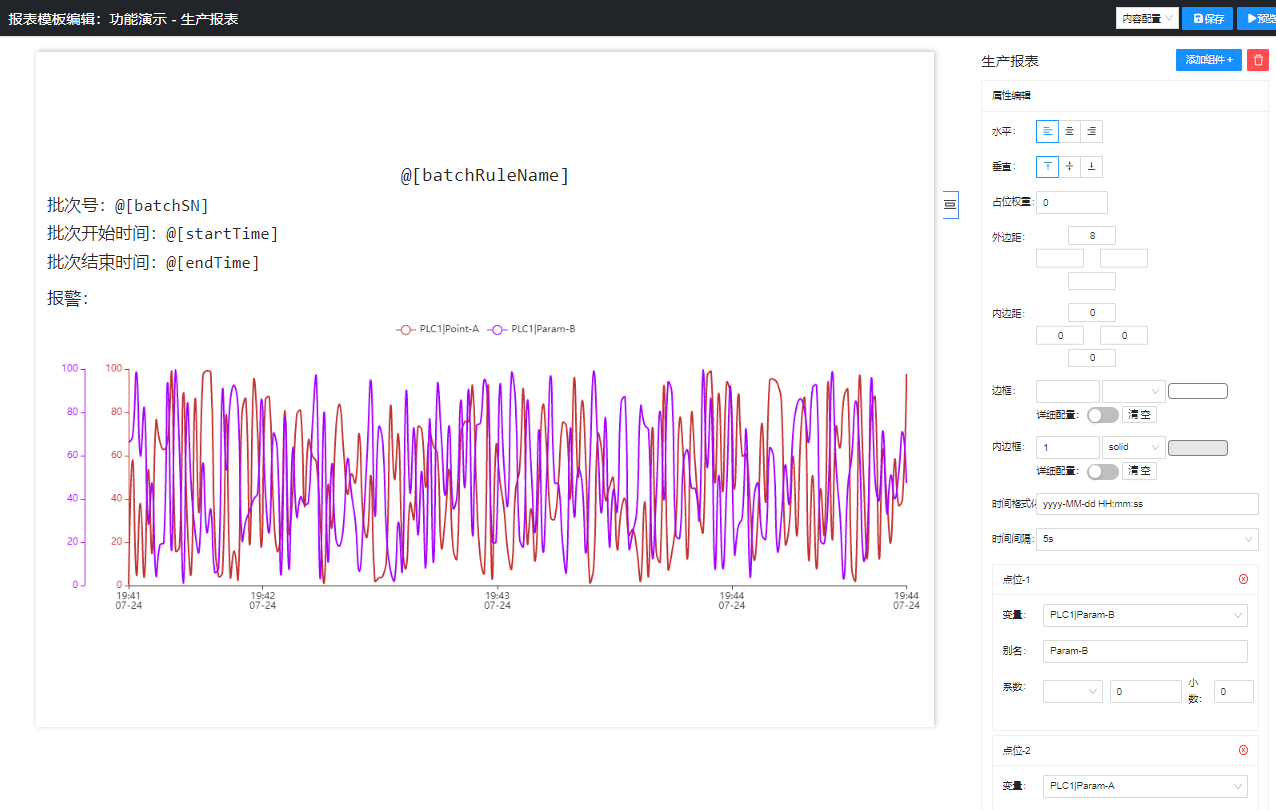Remove 点位-1 with its red close icon
1276x810 pixels.
click(1243, 580)
